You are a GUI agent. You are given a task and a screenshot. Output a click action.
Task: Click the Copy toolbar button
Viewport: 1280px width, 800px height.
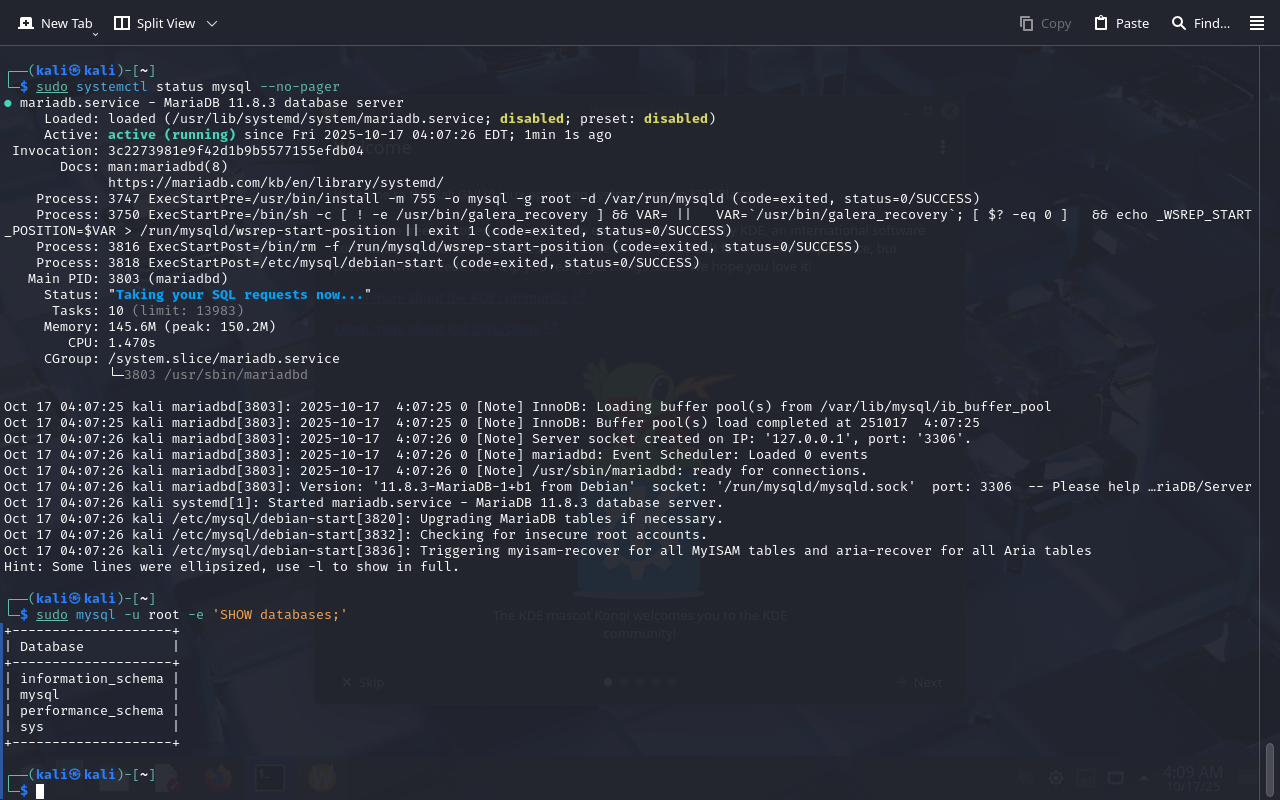[1045, 23]
